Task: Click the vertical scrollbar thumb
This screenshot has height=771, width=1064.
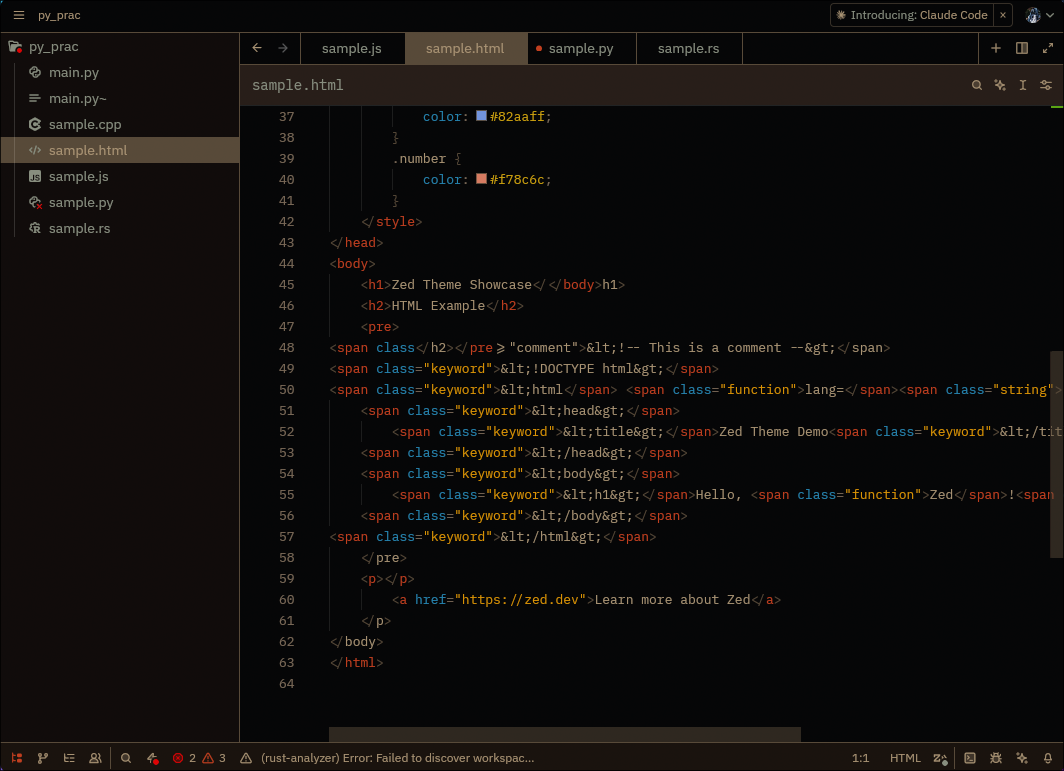Action: pyautogui.click(x=1057, y=454)
